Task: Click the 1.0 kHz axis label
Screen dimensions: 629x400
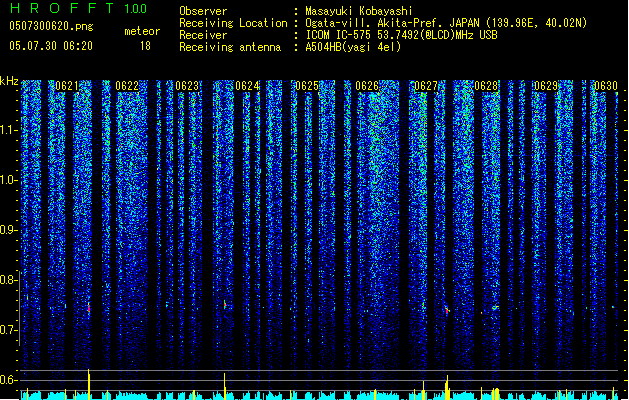Action: [x=8, y=180]
